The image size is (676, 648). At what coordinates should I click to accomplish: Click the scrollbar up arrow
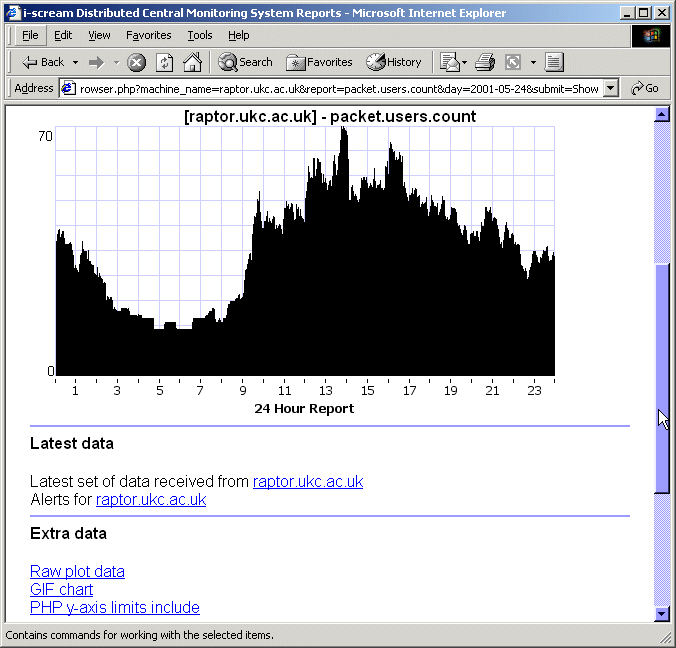coord(662,114)
